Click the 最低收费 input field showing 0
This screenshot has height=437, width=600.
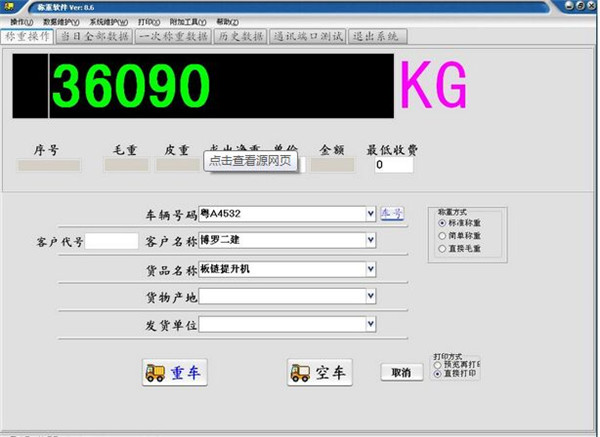click(x=394, y=165)
